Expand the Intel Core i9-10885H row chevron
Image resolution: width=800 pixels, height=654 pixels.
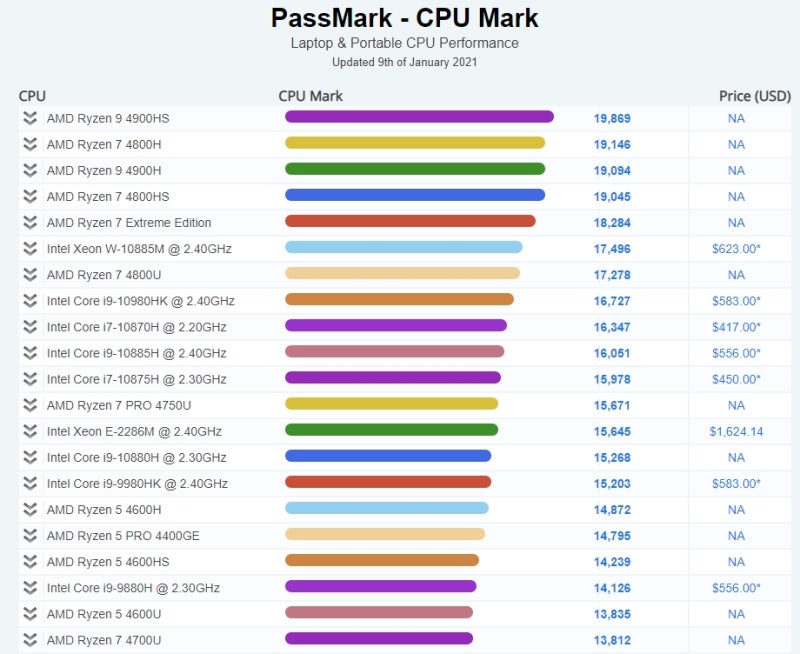point(30,353)
